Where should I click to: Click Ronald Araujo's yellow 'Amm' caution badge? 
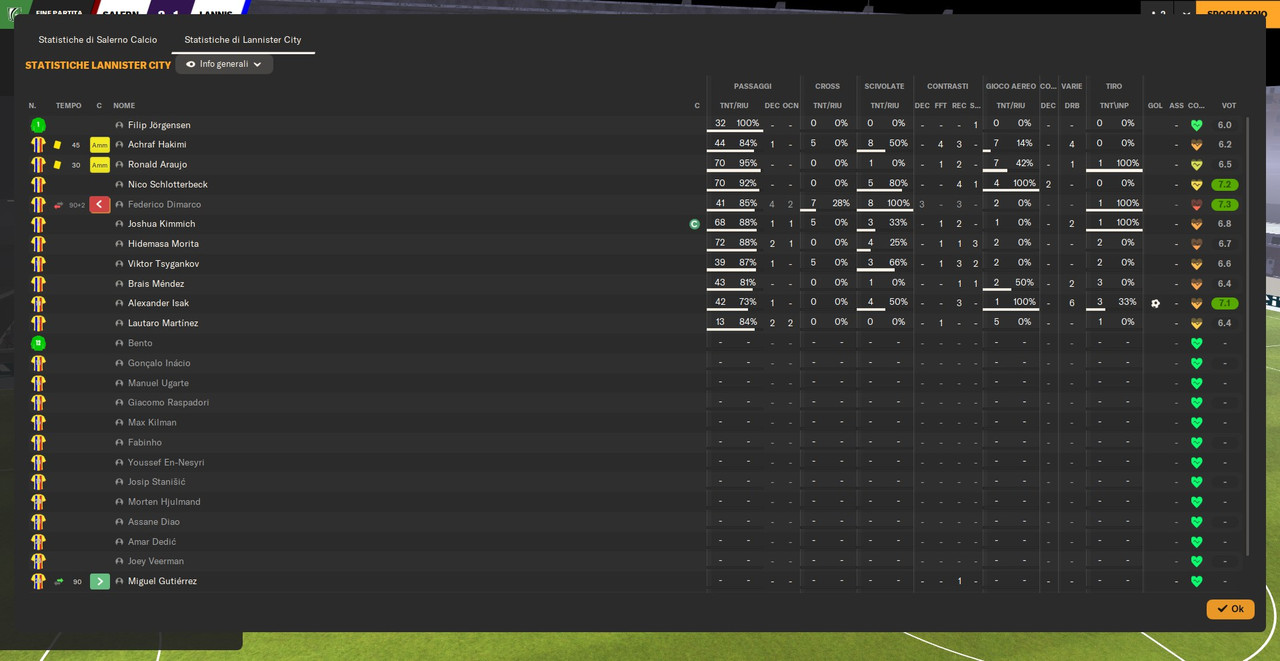point(100,165)
